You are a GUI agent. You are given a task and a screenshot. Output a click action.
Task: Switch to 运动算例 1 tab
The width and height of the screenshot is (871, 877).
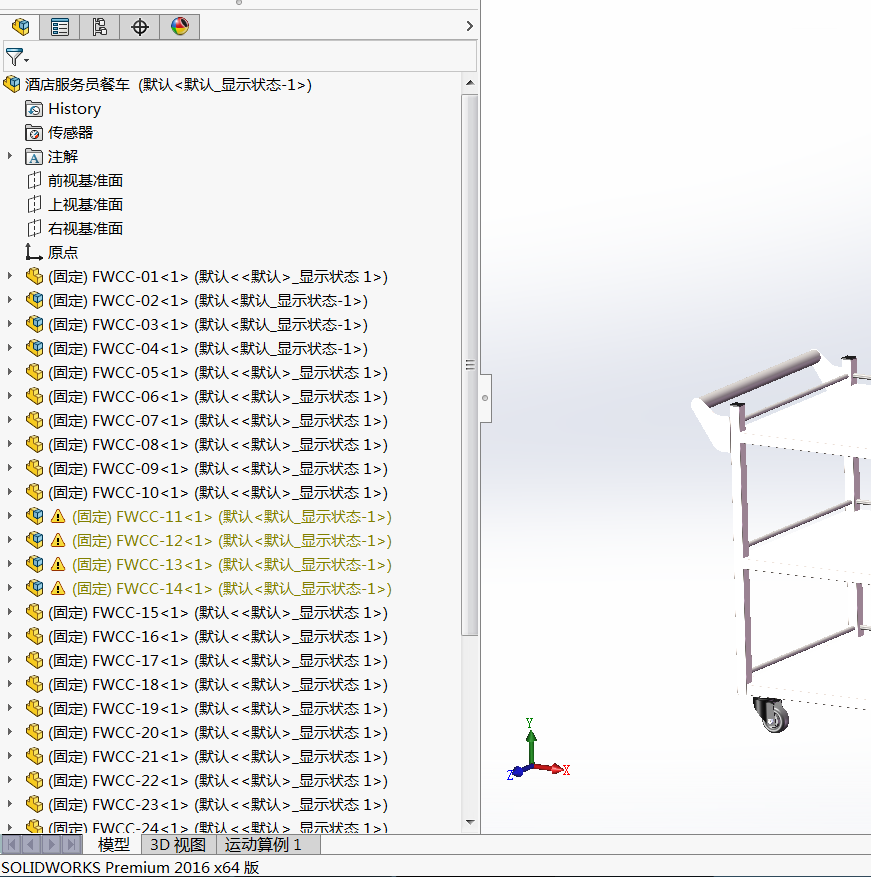263,845
